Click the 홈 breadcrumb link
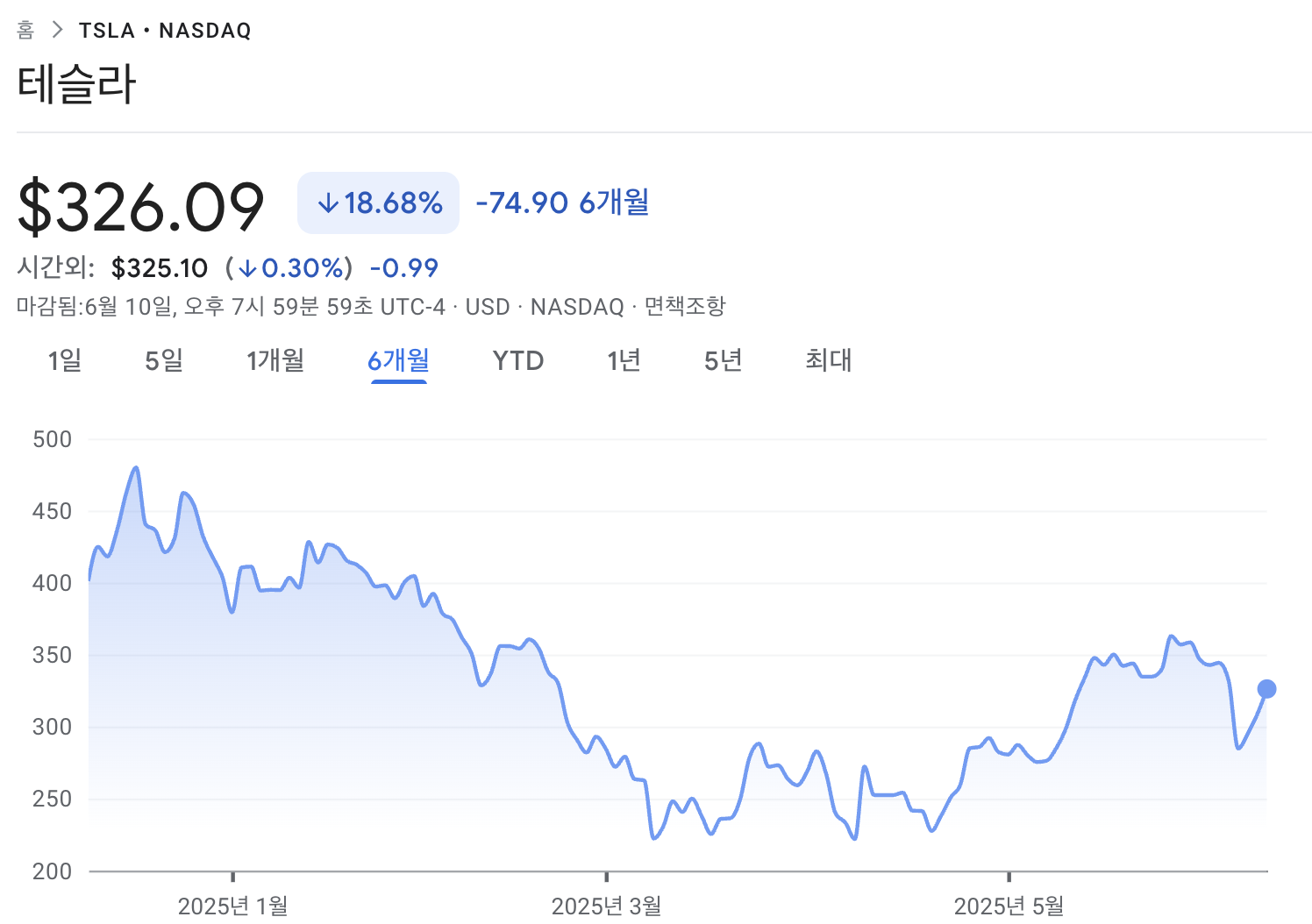Image resolution: width=1312 pixels, height=924 pixels. 25,31
